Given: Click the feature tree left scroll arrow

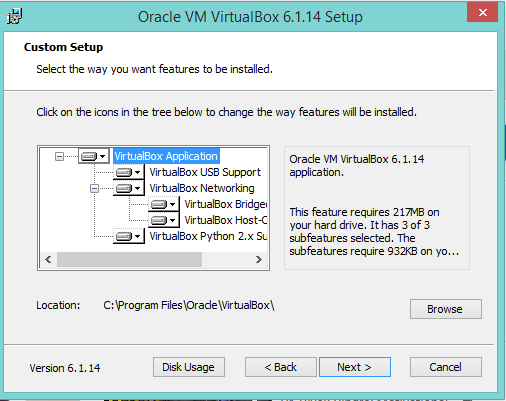Looking at the screenshot, I should pos(48,259).
